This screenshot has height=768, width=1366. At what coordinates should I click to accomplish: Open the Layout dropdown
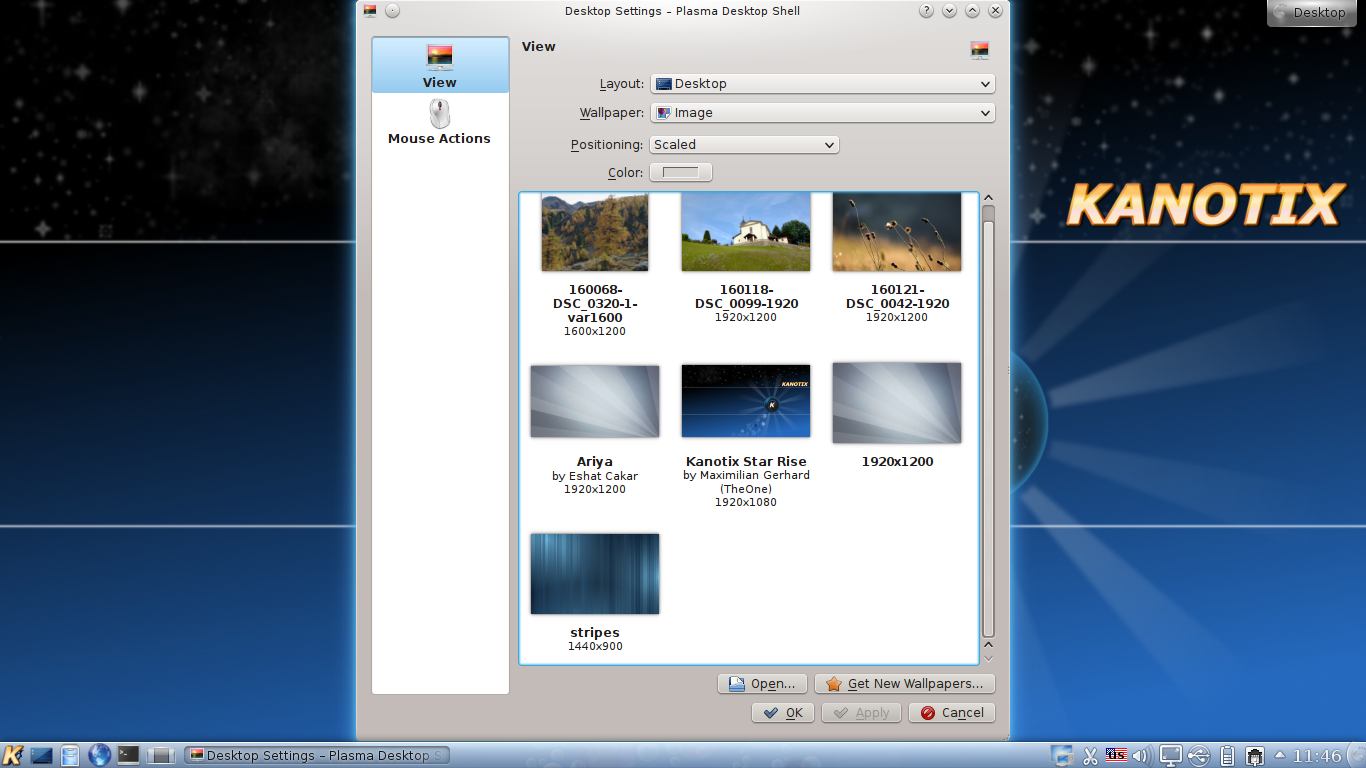[822, 84]
